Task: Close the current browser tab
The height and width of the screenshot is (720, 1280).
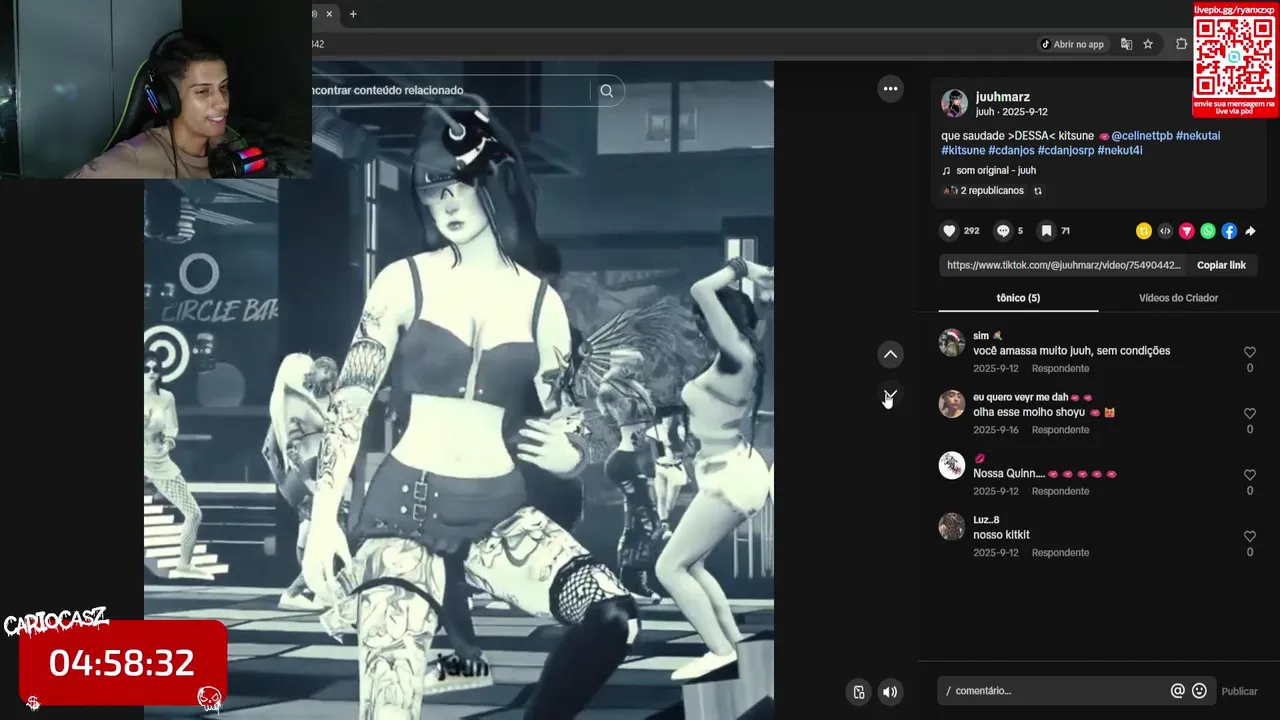Action: click(x=328, y=14)
